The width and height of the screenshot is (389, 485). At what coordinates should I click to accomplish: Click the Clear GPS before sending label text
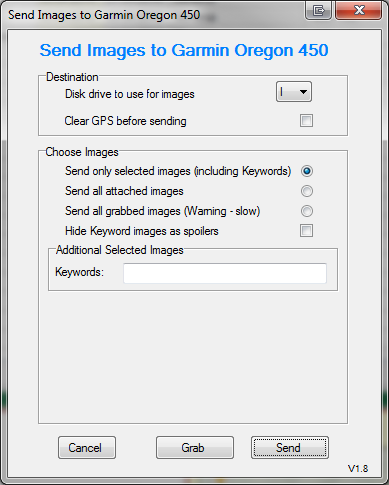pos(125,121)
